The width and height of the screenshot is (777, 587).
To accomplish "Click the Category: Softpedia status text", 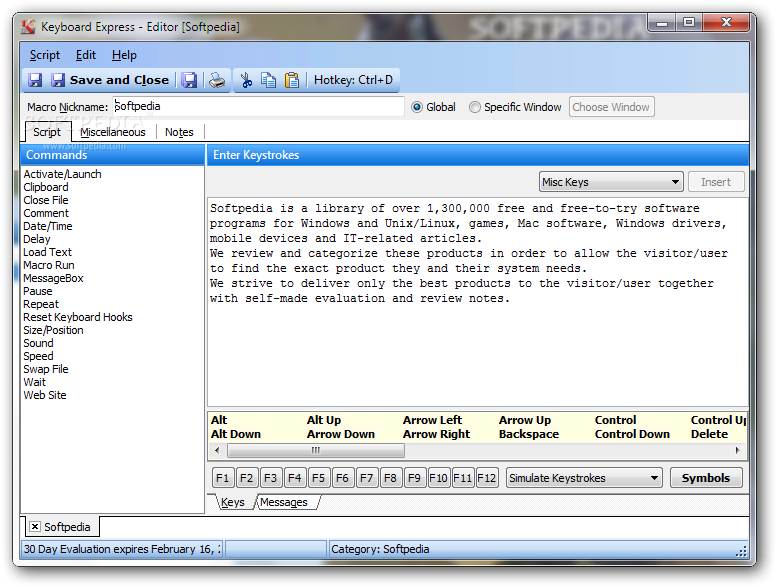I will pyautogui.click(x=380, y=549).
